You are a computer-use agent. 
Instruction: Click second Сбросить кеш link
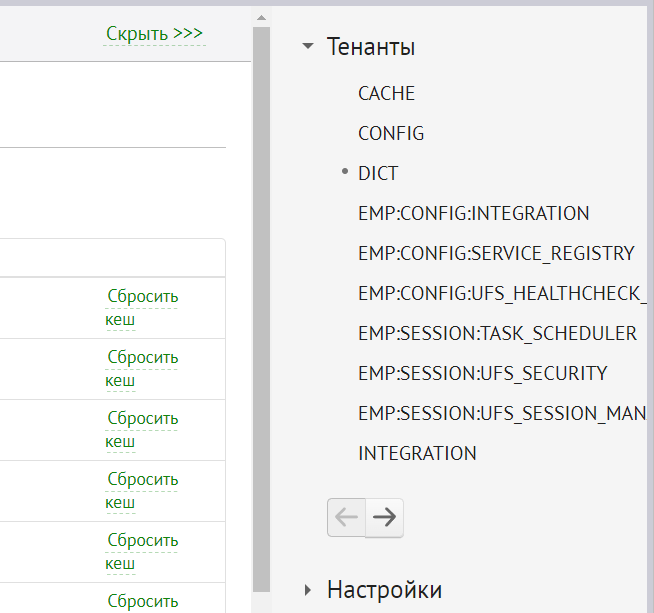[x=142, y=369]
